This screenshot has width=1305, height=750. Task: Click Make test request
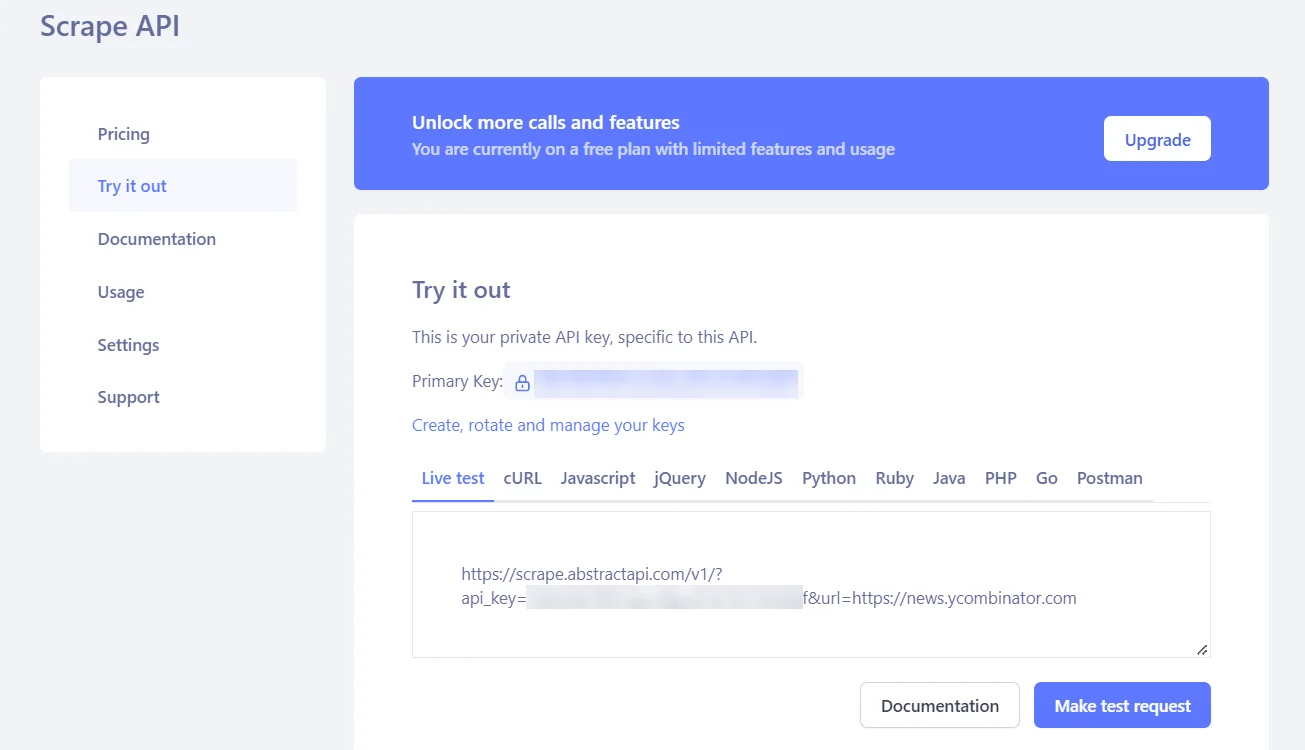point(1121,705)
